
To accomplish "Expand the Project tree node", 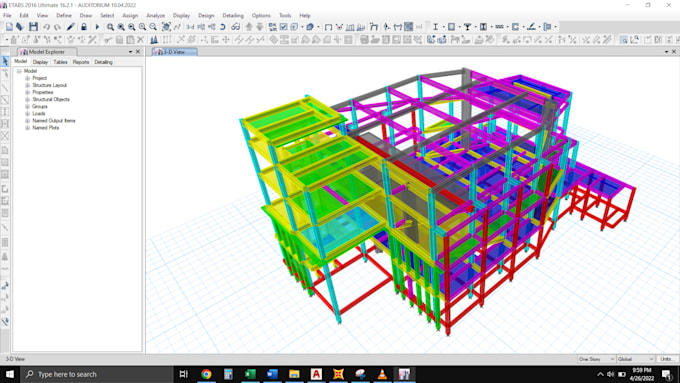I will point(27,78).
